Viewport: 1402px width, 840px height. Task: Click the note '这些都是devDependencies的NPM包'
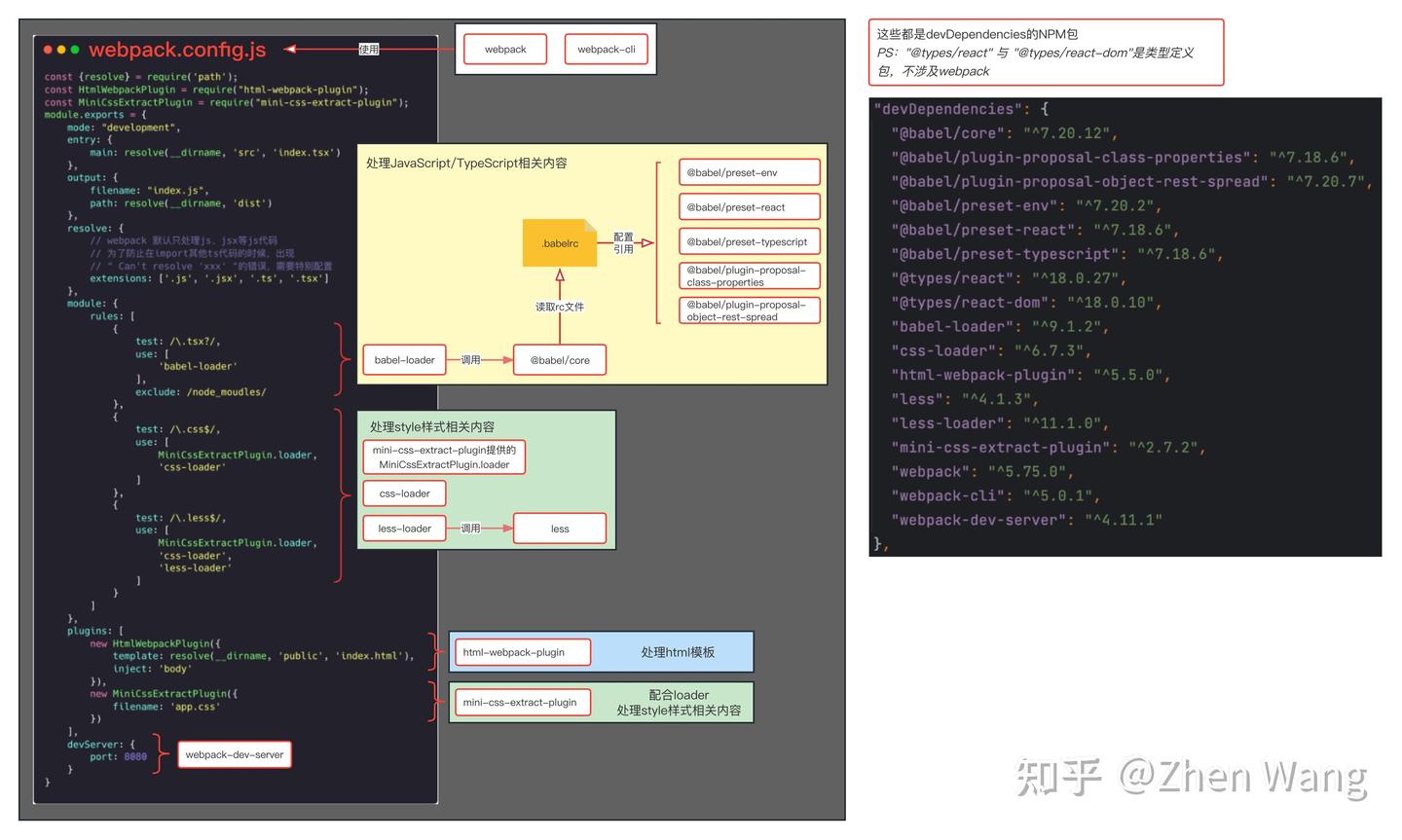point(978,34)
